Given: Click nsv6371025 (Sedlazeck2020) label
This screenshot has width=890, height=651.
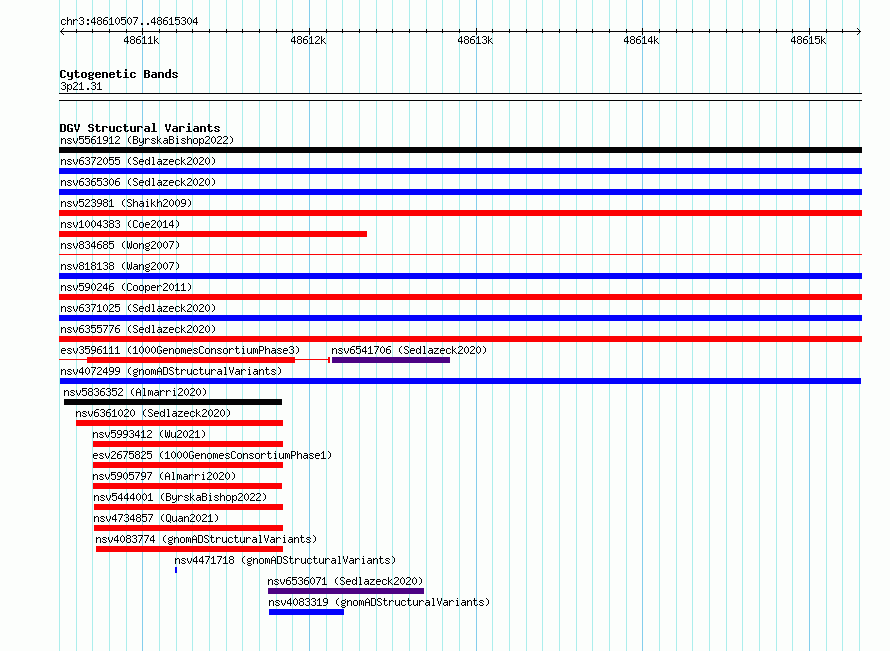Looking at the screenshot, I should tap(138, 308).
